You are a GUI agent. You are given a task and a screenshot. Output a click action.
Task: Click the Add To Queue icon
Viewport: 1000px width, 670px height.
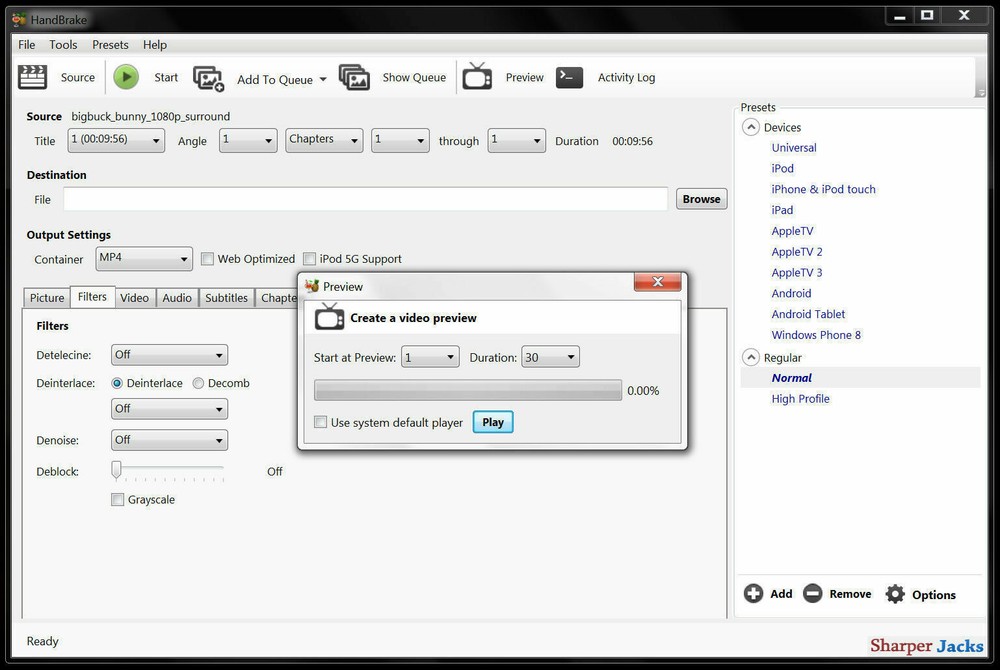coord(208,77)
